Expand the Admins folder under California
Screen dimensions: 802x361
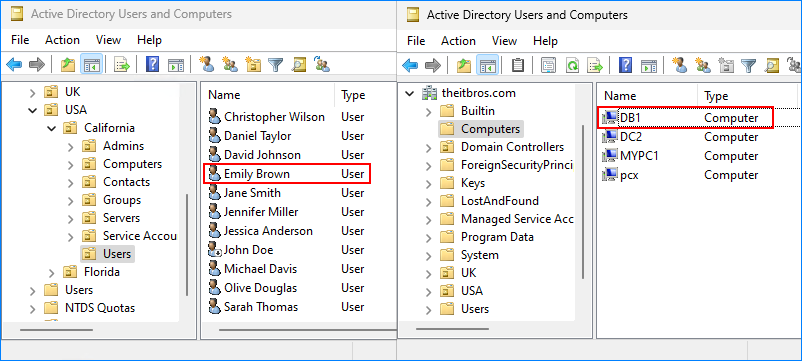click(x=71, y=146)
